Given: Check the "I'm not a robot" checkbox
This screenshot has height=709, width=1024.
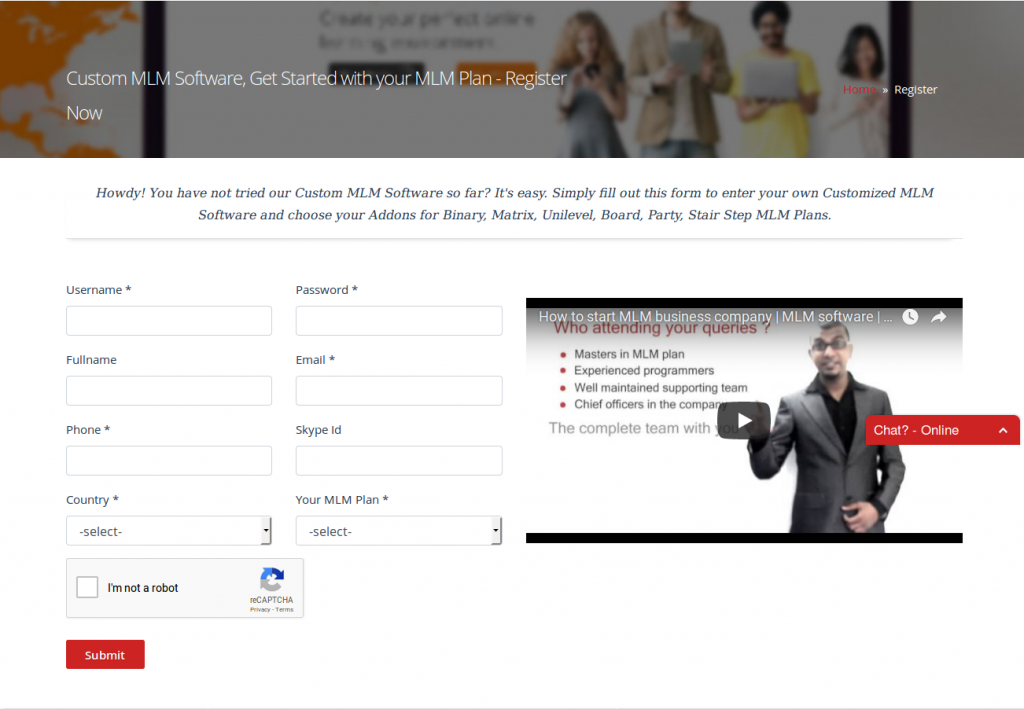Looking at the screenshot, I should click(87, 587).
